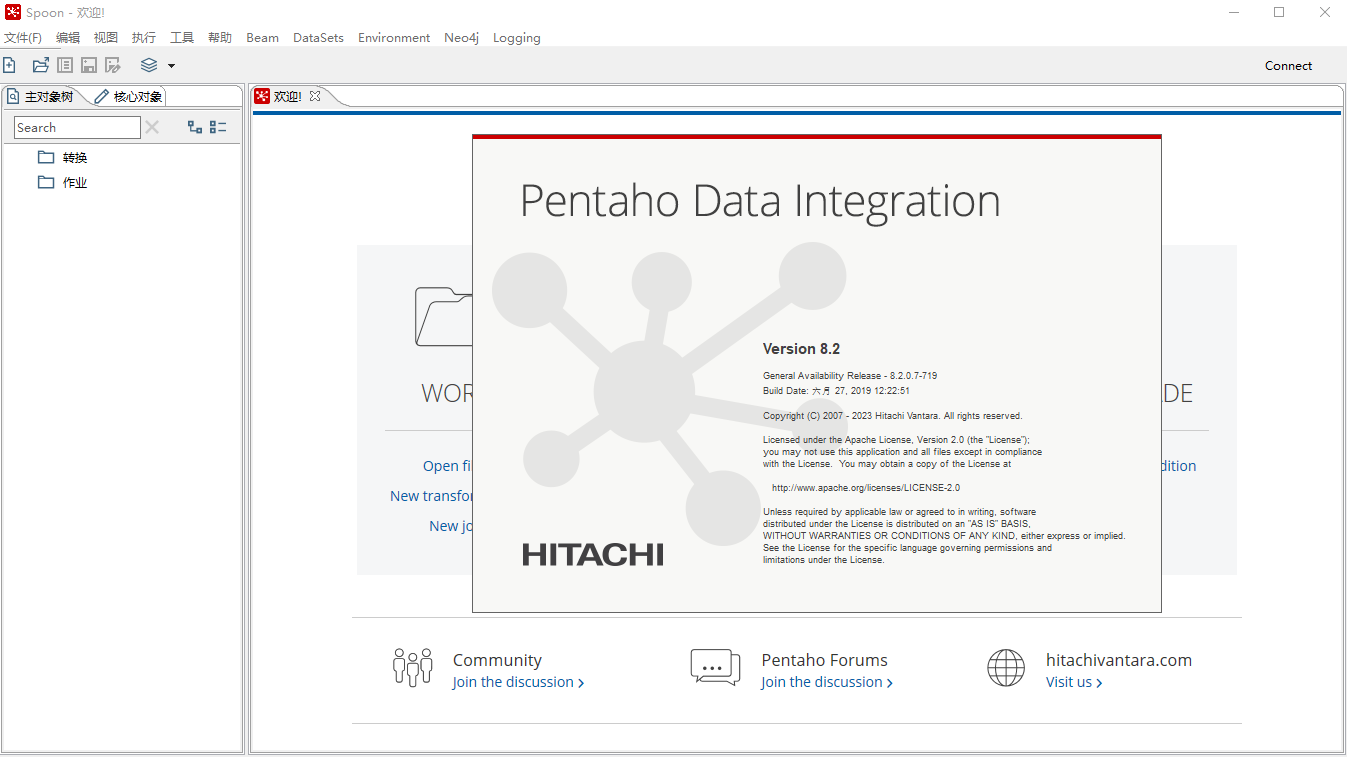Open the 编辑 menu
Screen dimensions: 1347x757
click(x=68, y=38)
